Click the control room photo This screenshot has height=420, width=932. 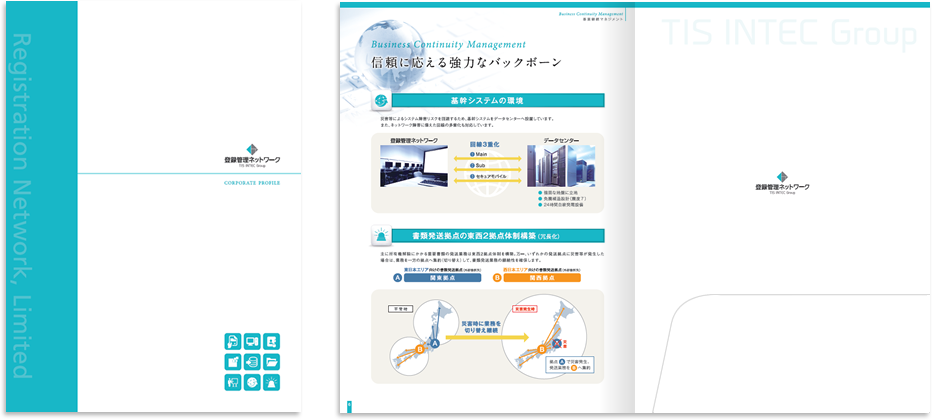point(414,166)
